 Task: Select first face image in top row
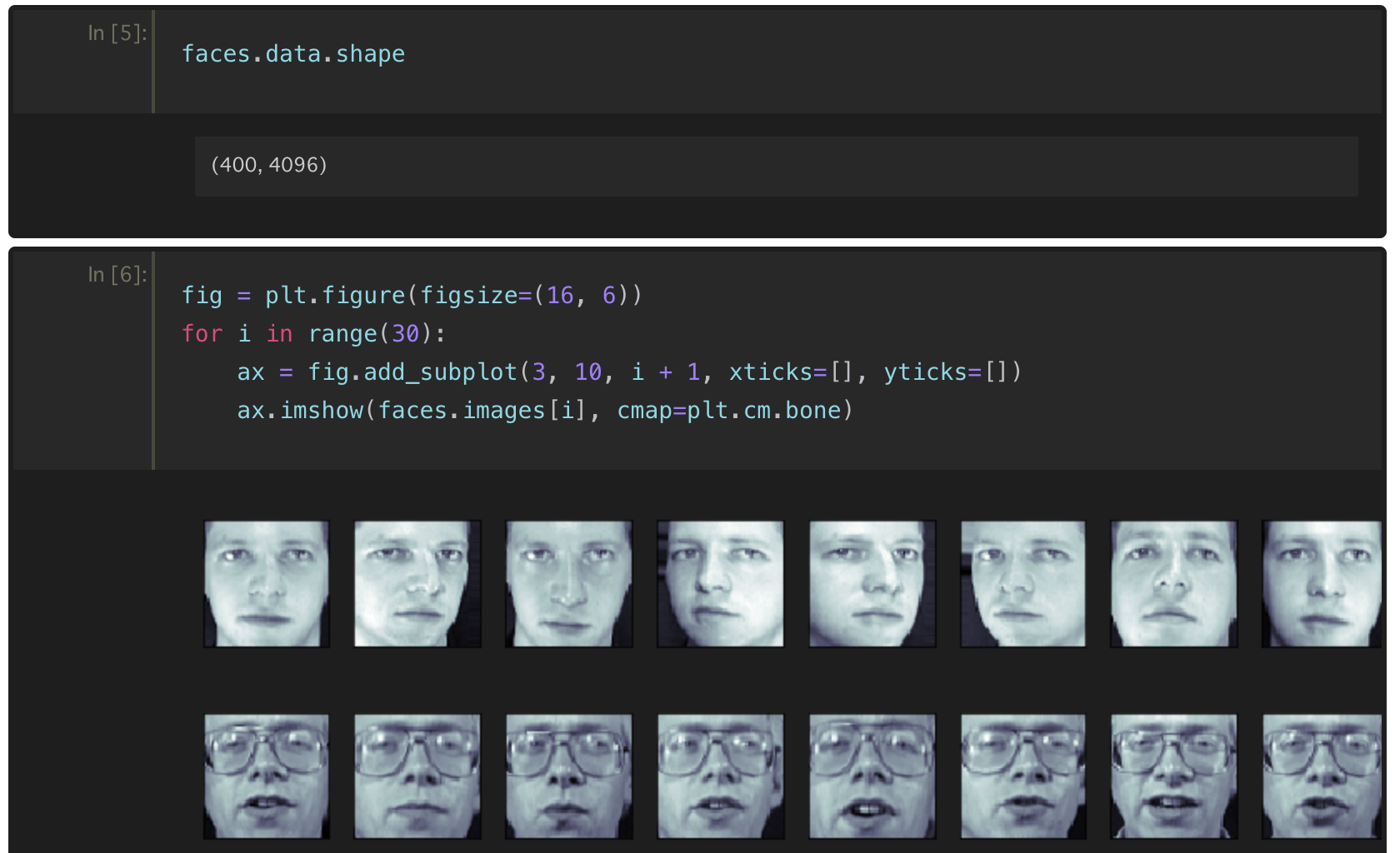(267, 584)
